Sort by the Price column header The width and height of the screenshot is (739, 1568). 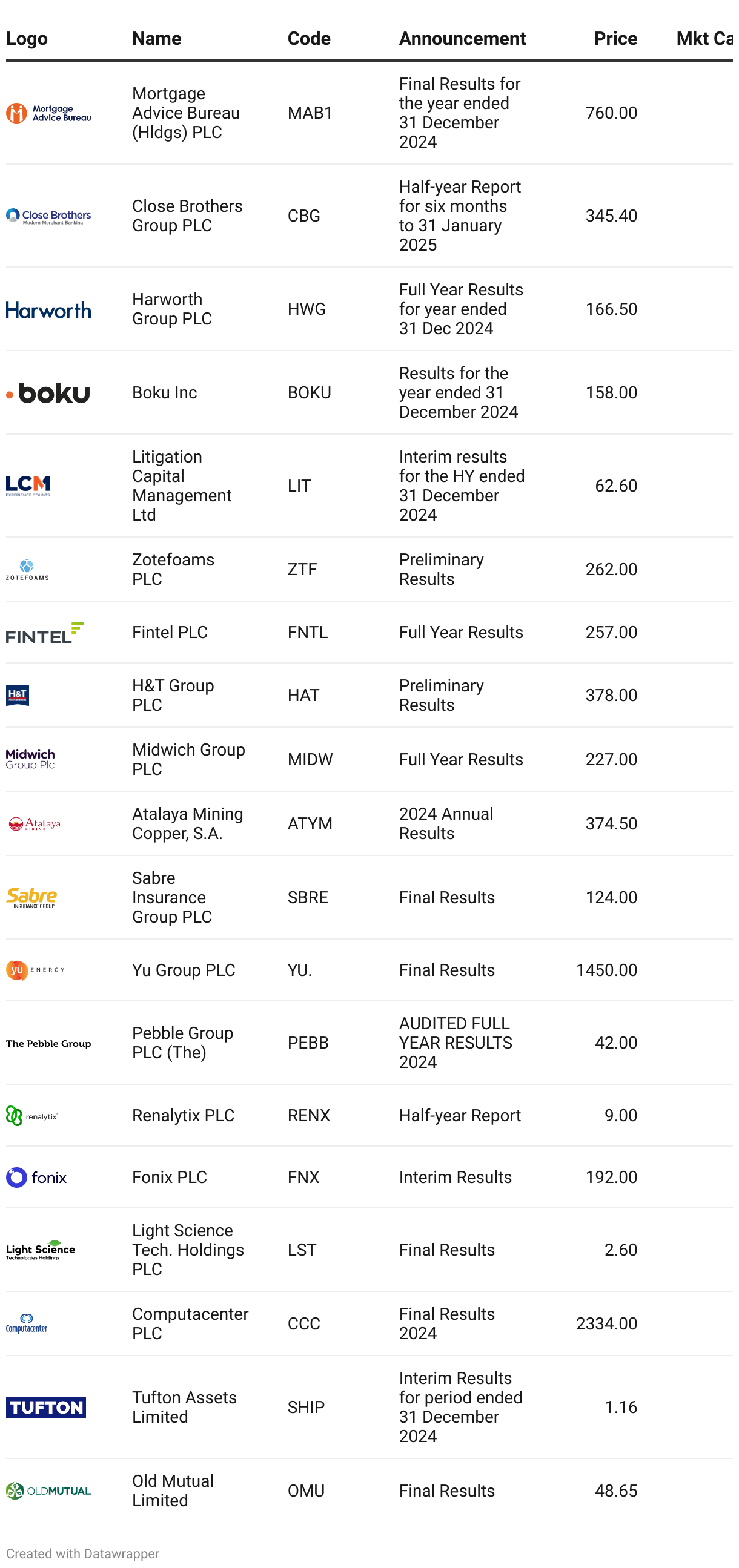[x=615, y=38]
